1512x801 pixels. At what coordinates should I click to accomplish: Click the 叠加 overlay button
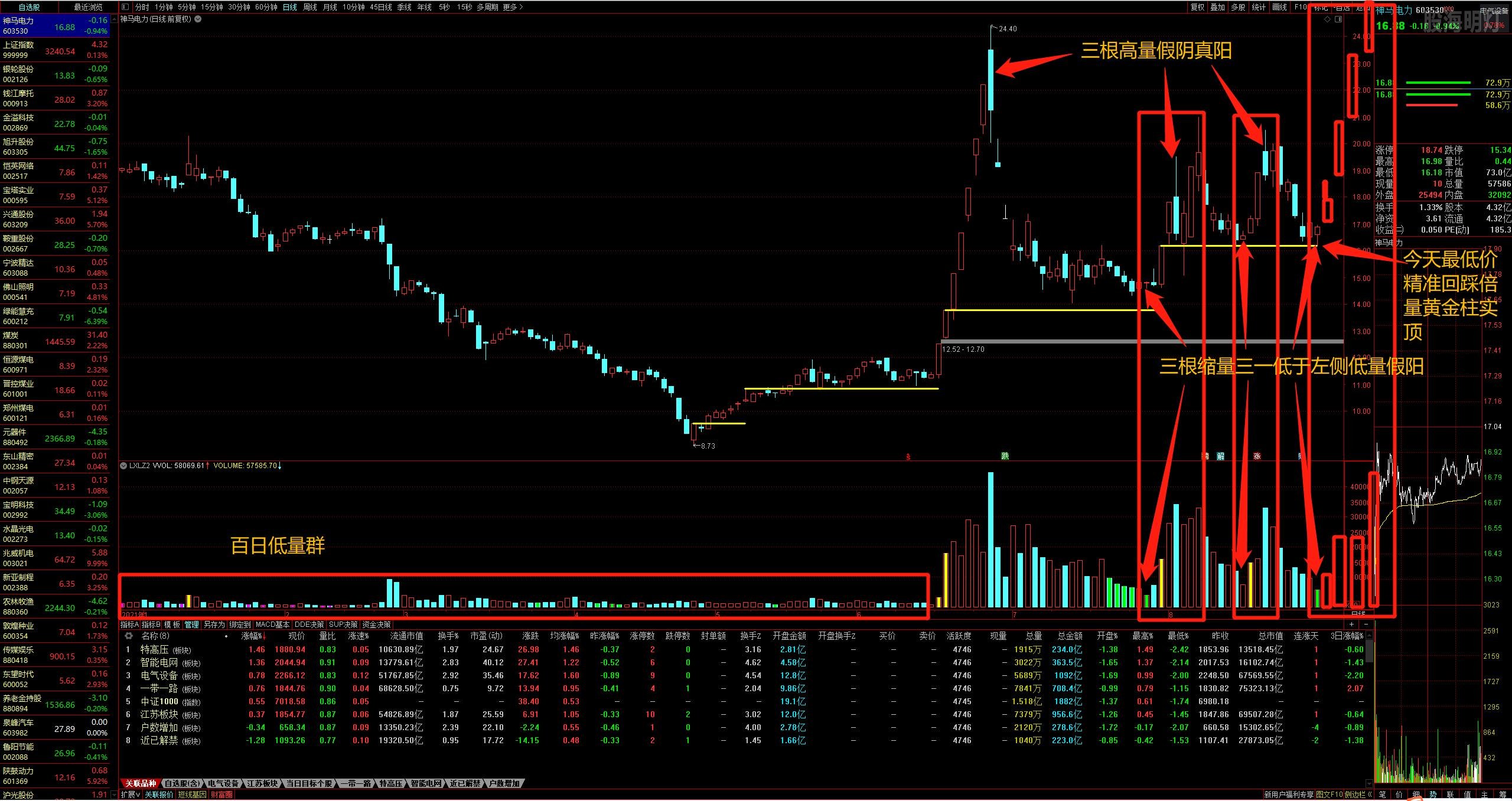point(1218,7)
